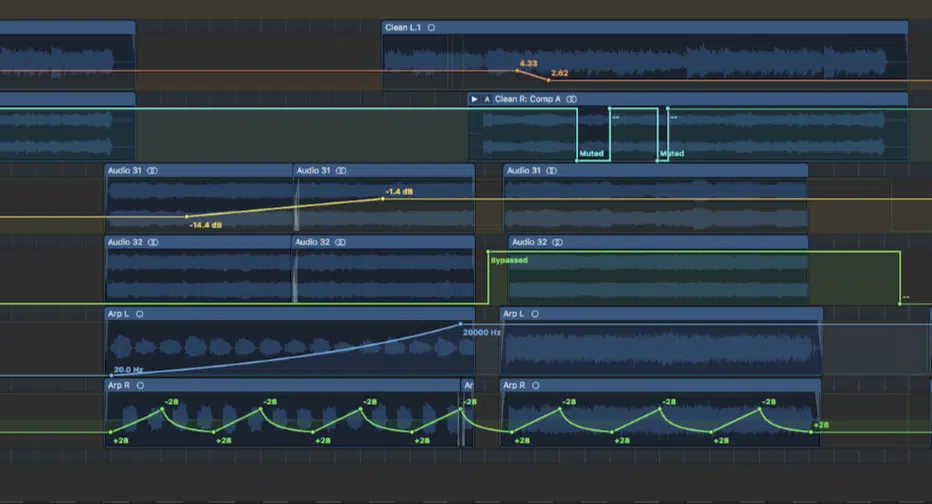Click the 'Bypassed' automation label on Audio 32
The width and height of the screenshot is (932, 504).
(x=509, y=260)
